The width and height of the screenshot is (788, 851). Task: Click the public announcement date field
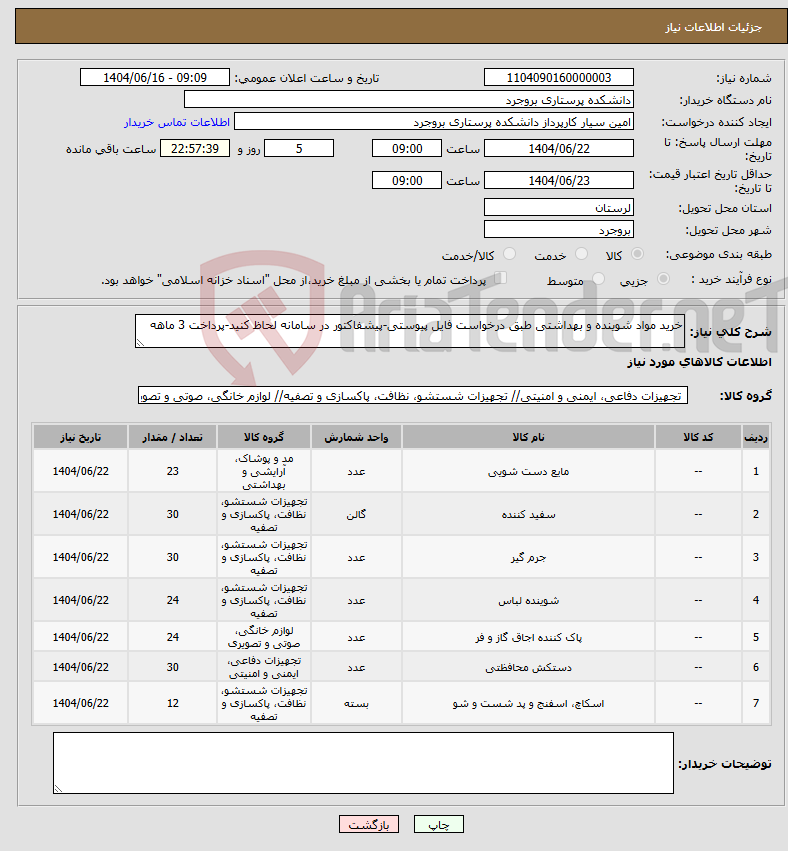(155, 78)
